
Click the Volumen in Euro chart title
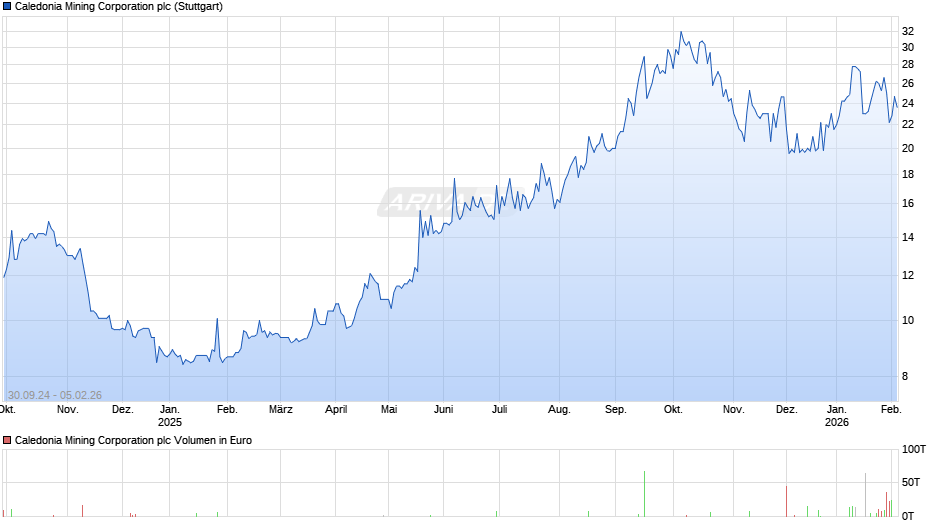[133, 440]
